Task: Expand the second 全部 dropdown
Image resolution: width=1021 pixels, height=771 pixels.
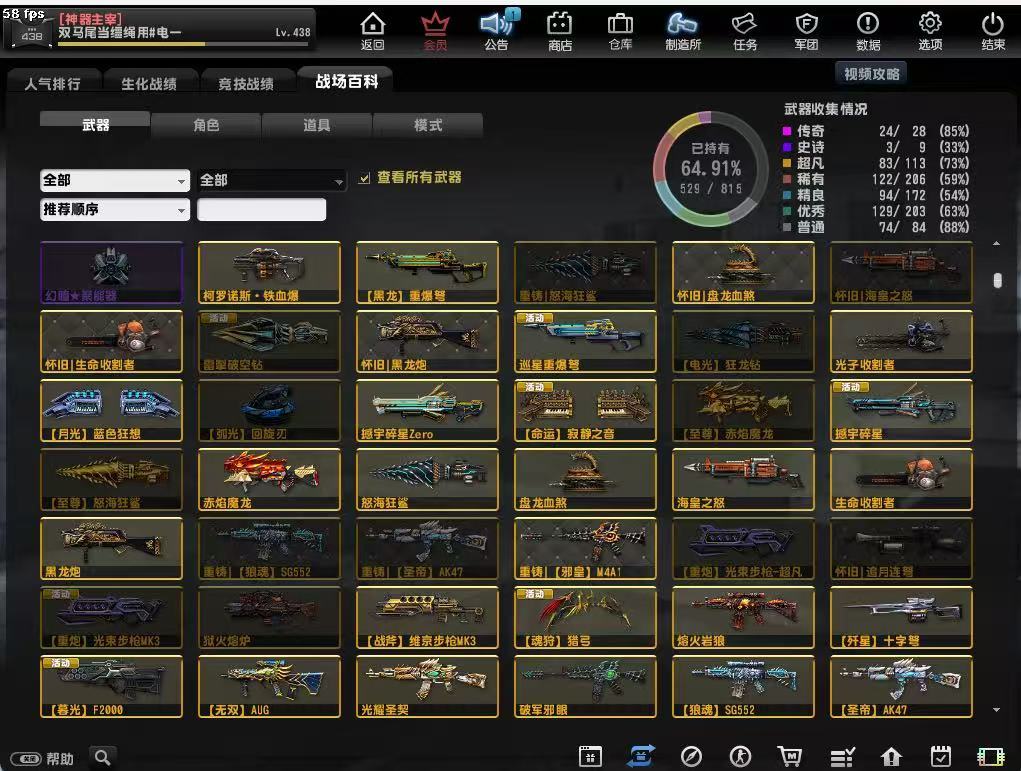Action: 271,180
